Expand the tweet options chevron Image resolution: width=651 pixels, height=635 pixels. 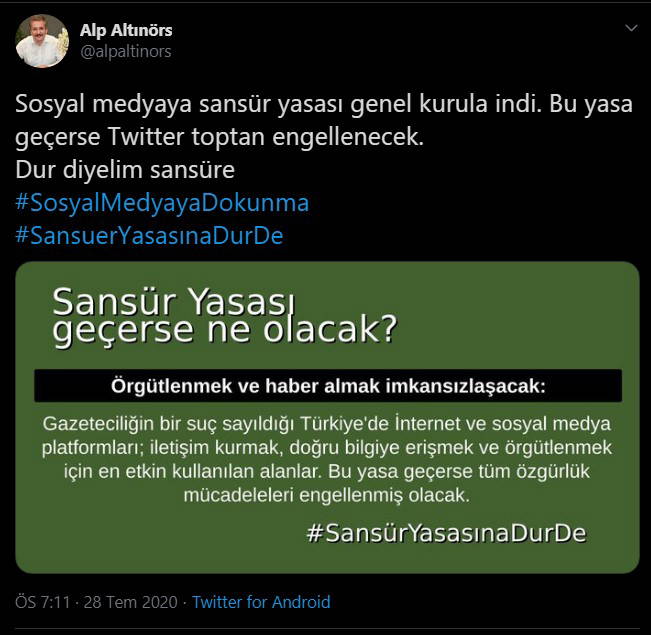tap(631, 28)
